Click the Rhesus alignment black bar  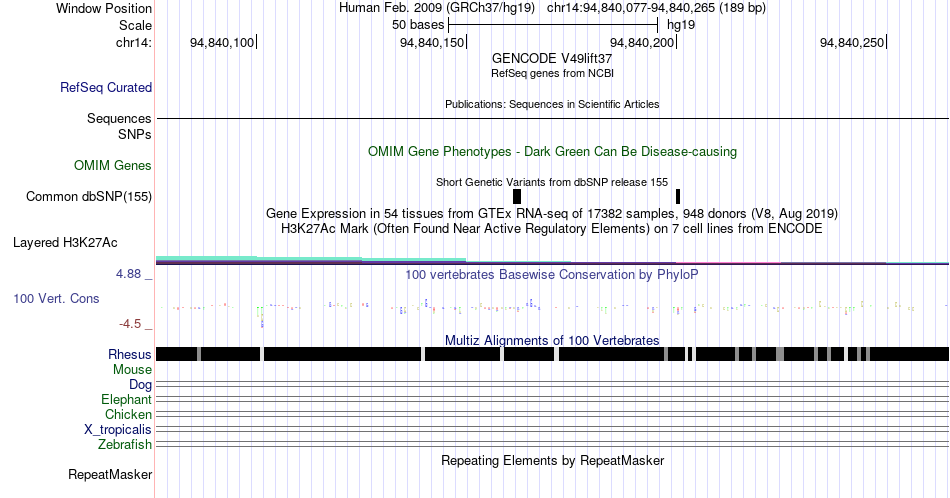coord(552,354)
